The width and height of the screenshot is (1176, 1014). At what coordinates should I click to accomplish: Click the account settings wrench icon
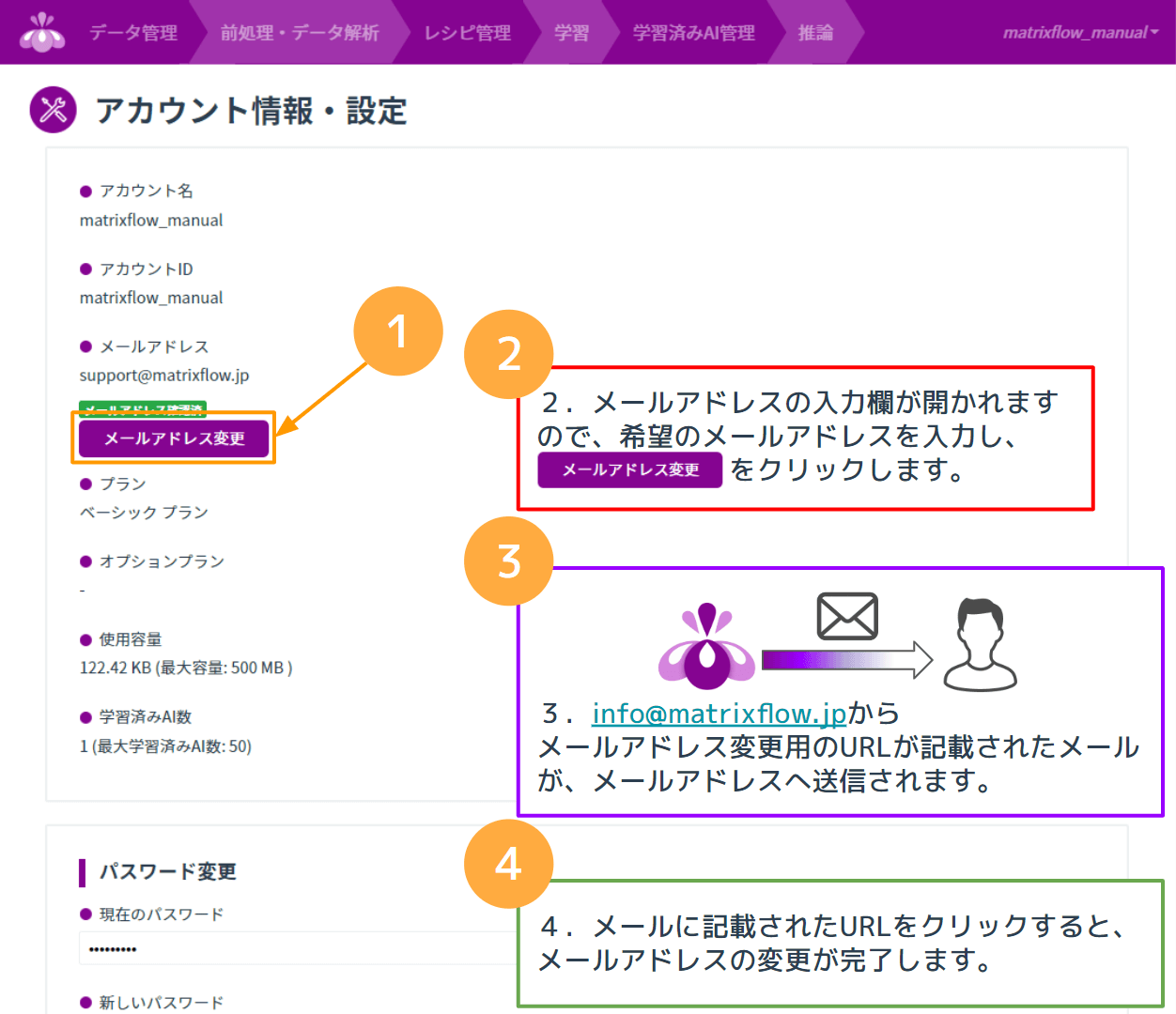pyautogui.click(x=53, y=110)
